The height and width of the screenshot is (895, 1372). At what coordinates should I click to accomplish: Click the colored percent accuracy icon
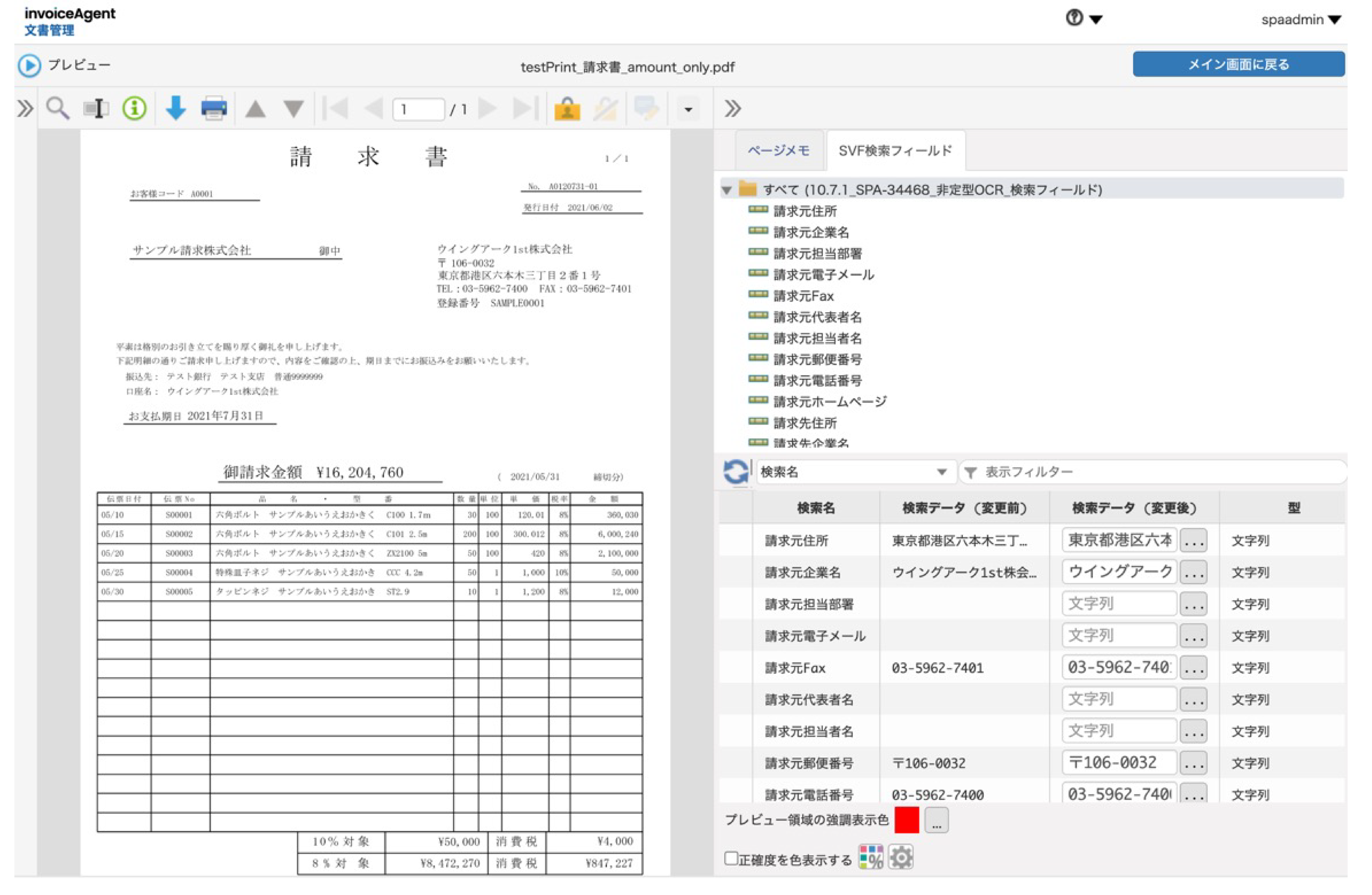tap(870, 857)
